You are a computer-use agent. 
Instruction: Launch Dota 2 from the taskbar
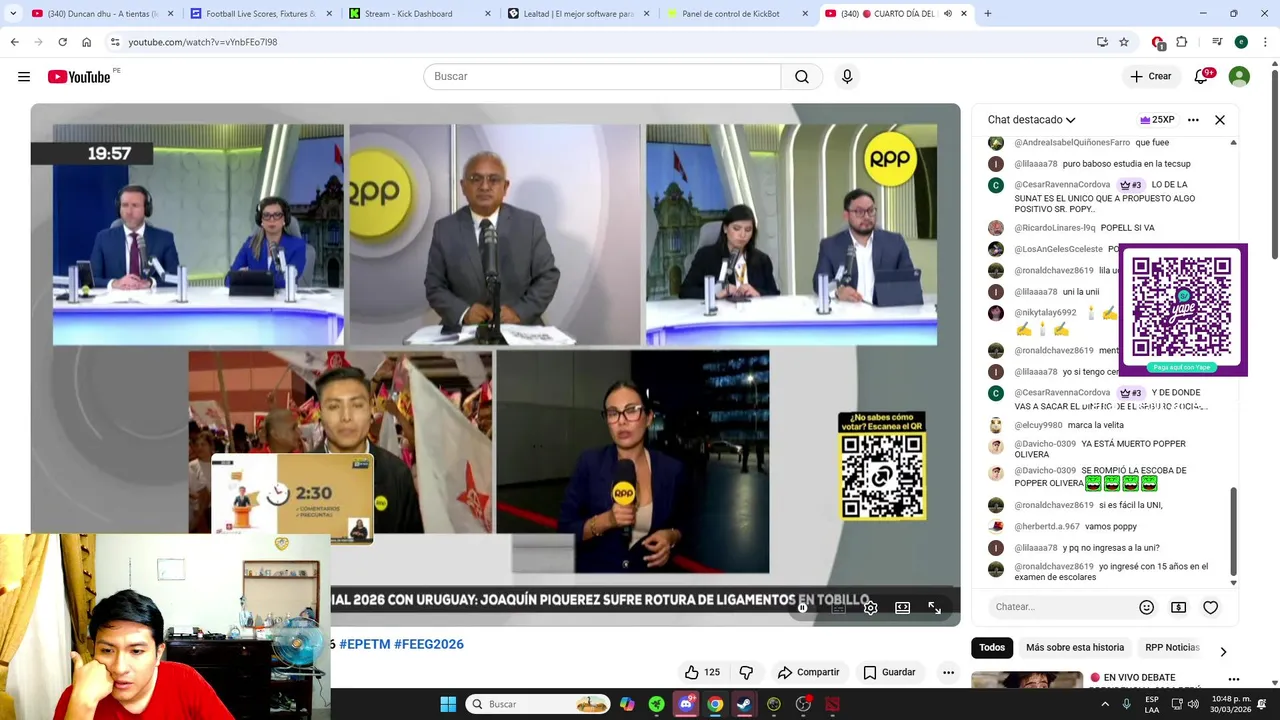(832, 704)
